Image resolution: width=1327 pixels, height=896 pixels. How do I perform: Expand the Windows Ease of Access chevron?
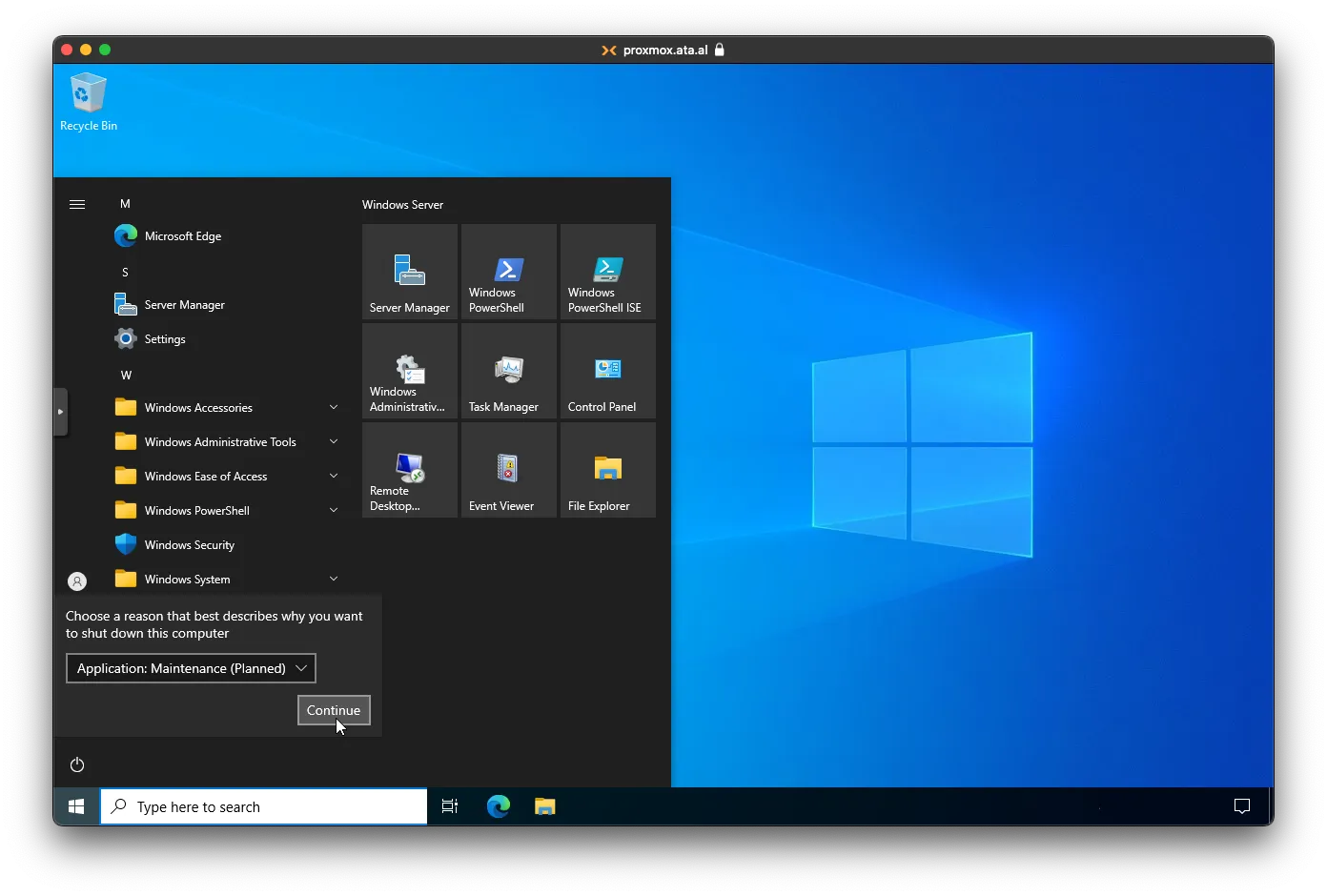tap(334, 477)
